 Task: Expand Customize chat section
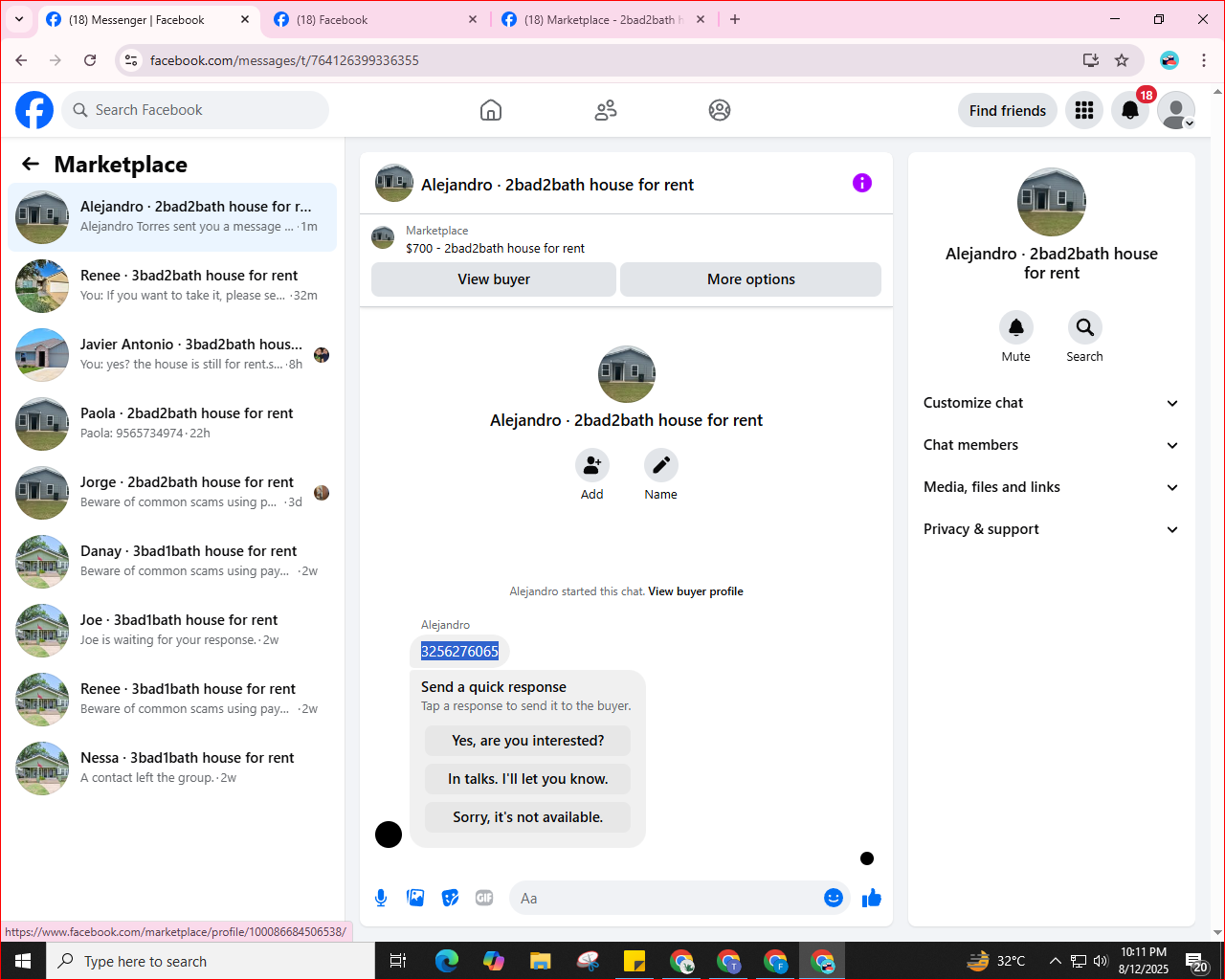pos(1051,403)
